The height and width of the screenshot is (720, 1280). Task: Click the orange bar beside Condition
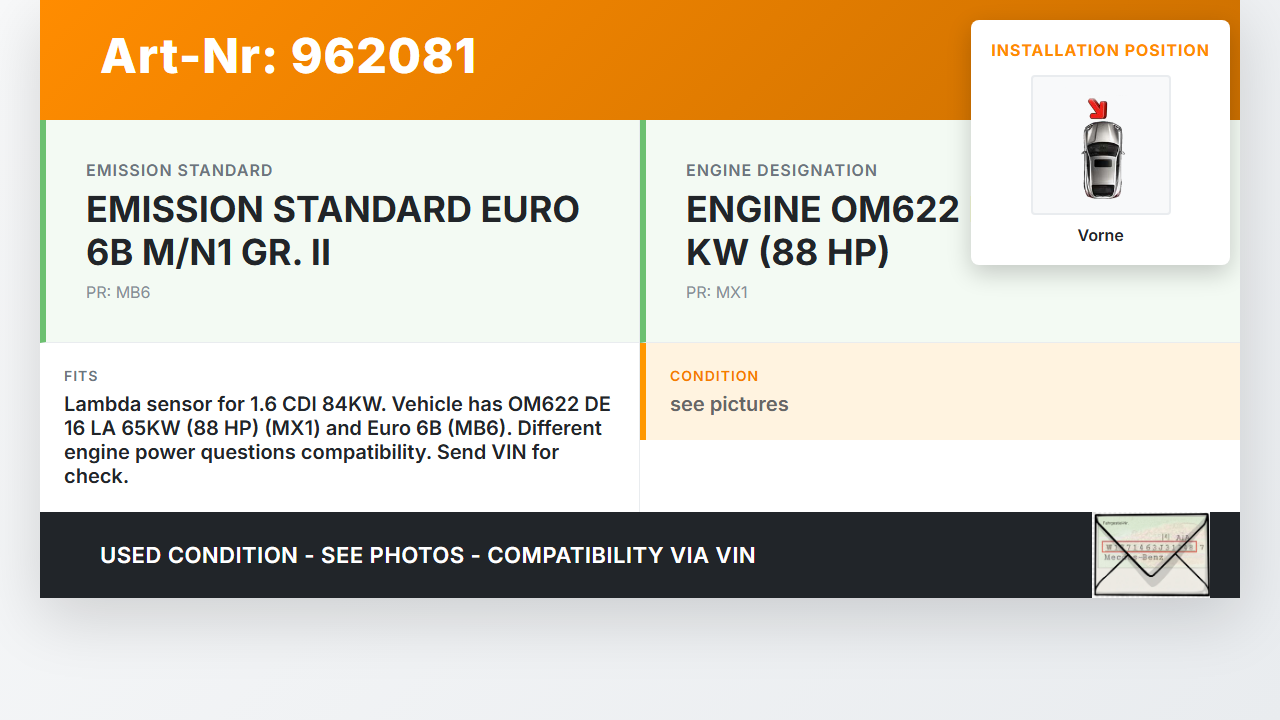(643, 391)
